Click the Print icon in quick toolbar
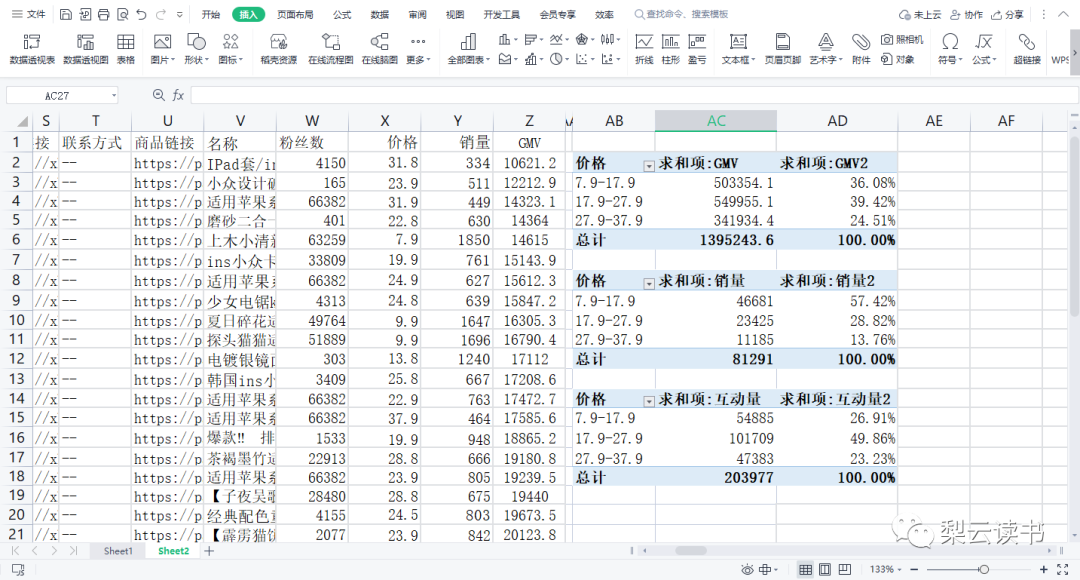The width and height of the screenshot is (1080, 580). tap(103, 14)
